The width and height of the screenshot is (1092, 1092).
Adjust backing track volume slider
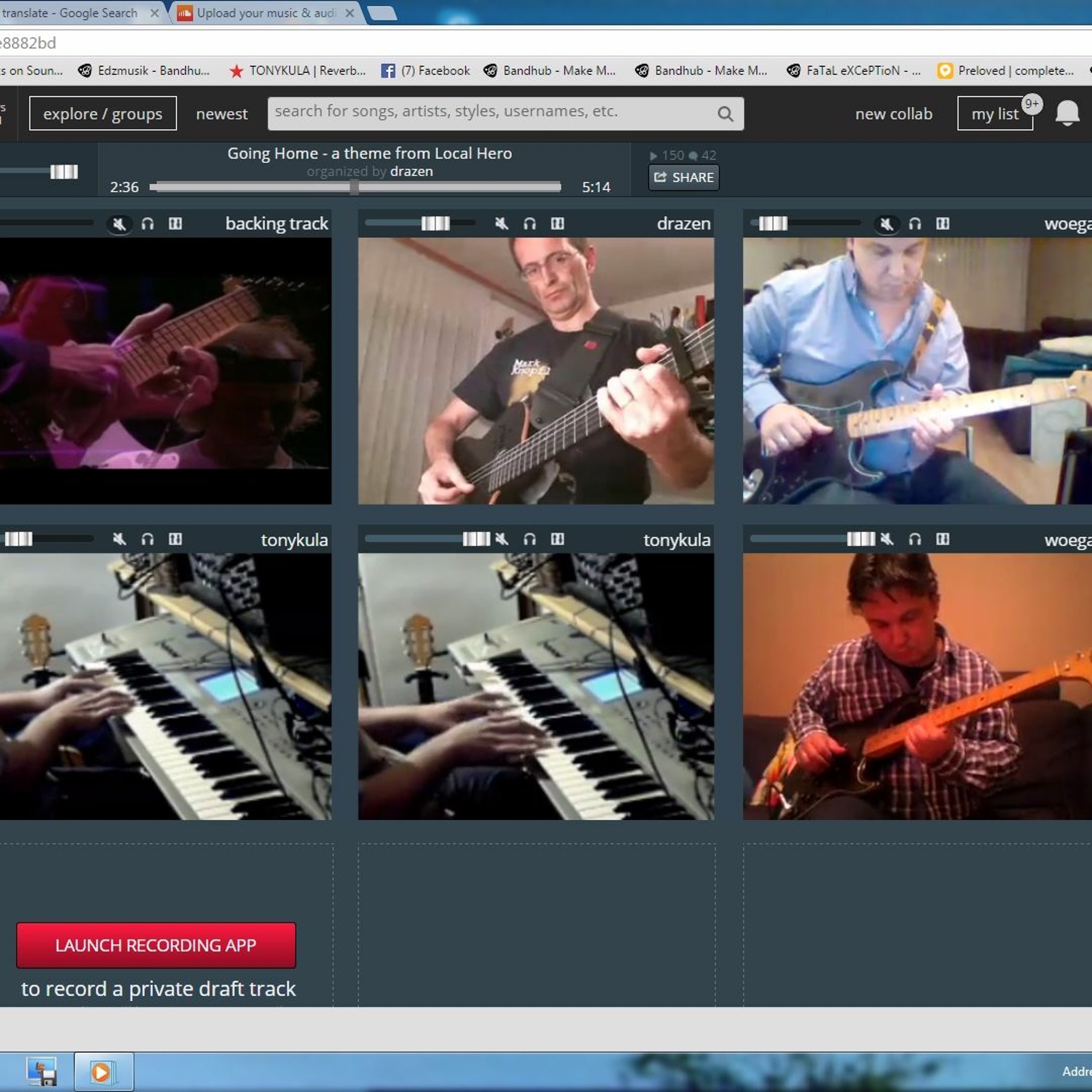coord(46,223)
